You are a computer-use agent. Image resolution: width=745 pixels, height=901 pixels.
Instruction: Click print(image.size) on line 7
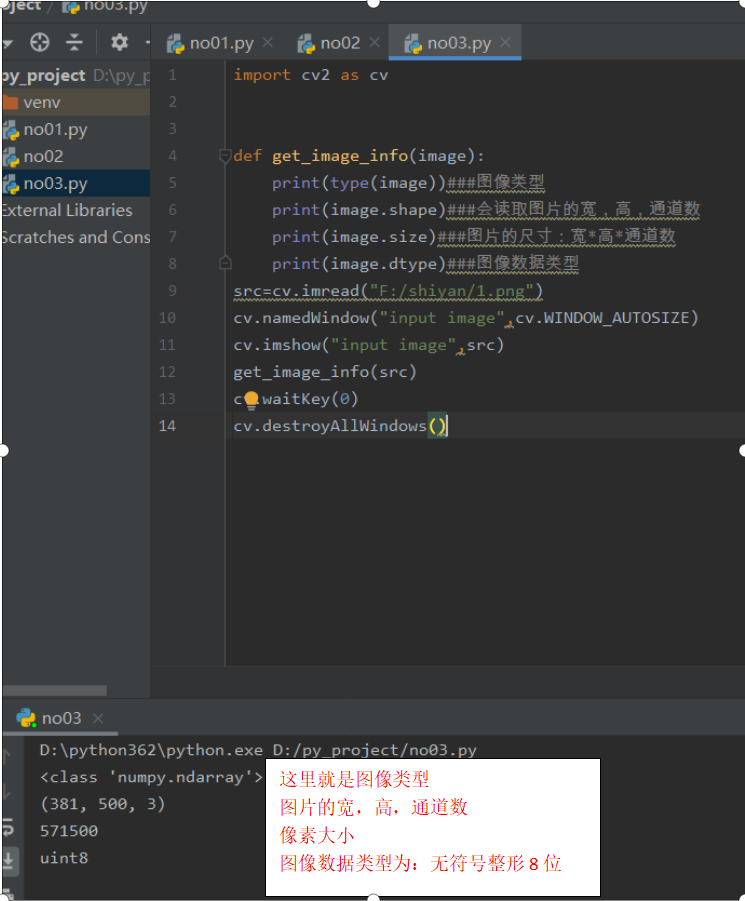[354, 237]
